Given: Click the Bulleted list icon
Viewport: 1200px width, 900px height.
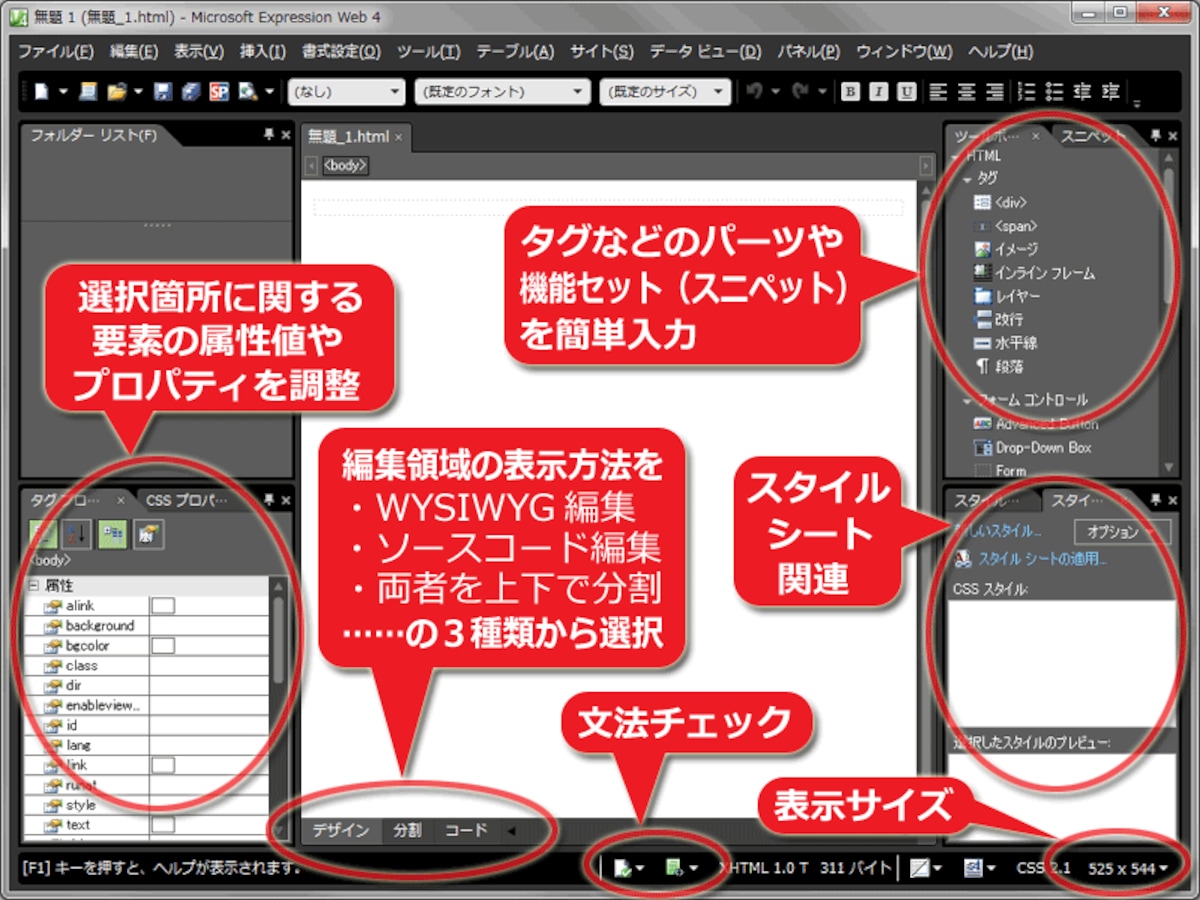Looking at the screenshot, I should tap(1054, 92).
